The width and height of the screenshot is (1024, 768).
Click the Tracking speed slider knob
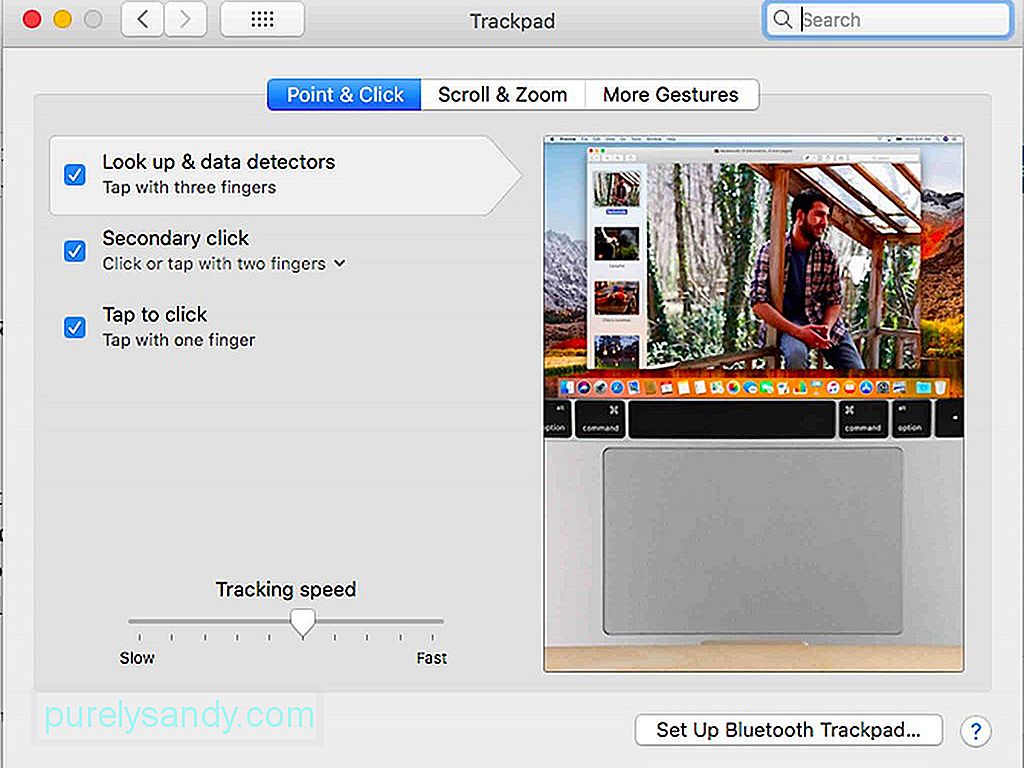(302, 623)
